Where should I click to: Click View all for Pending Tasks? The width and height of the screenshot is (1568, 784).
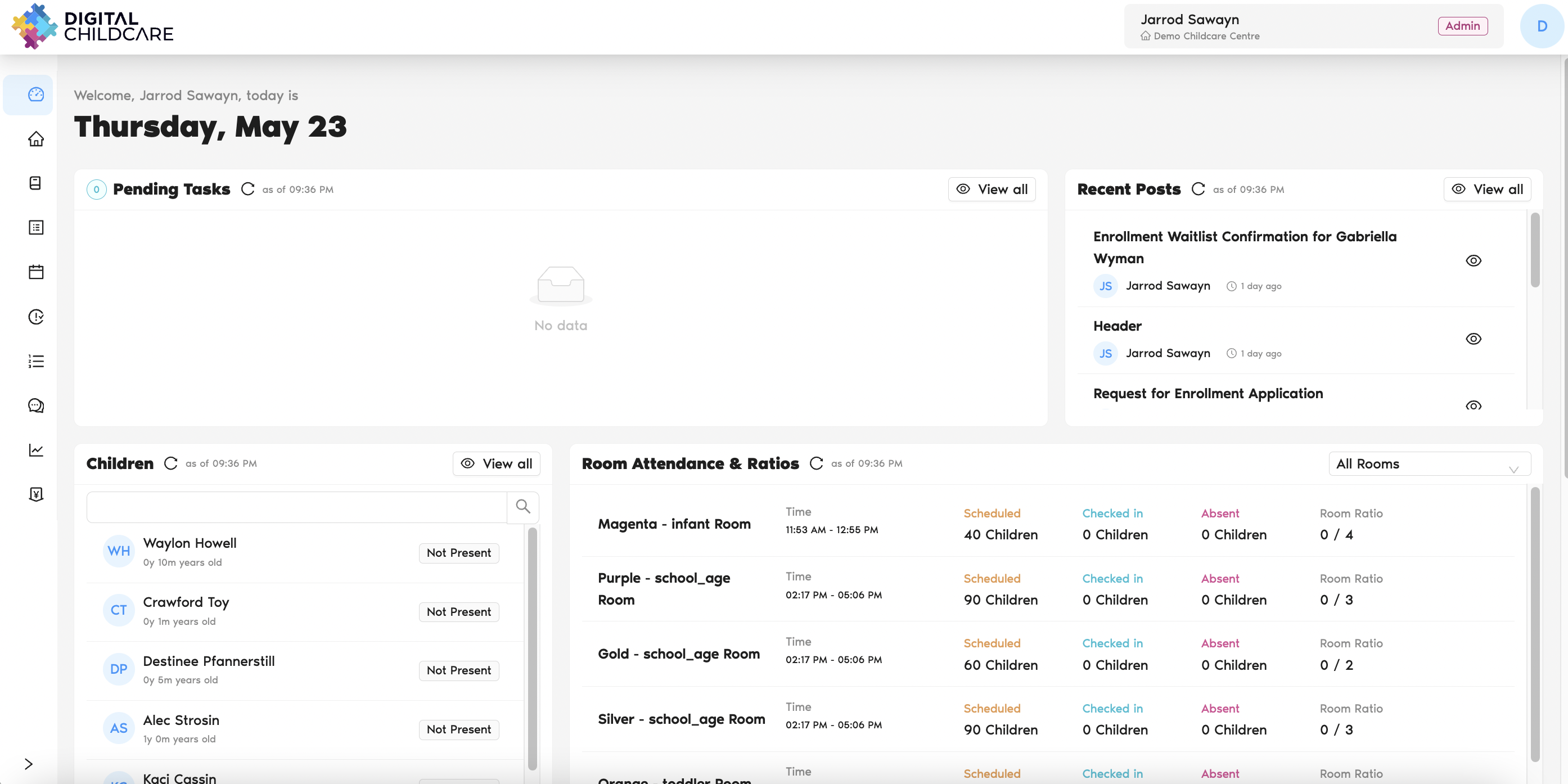[x=992, y=190]
